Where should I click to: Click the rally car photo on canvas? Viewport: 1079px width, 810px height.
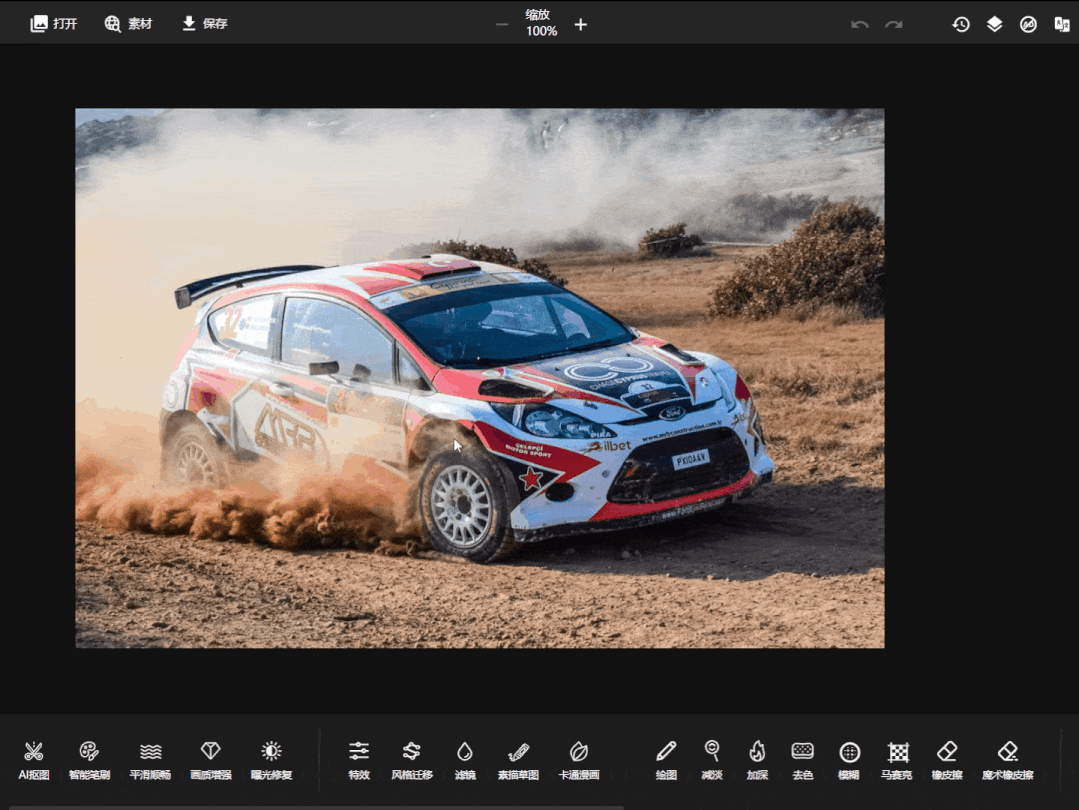coord(480,378)
